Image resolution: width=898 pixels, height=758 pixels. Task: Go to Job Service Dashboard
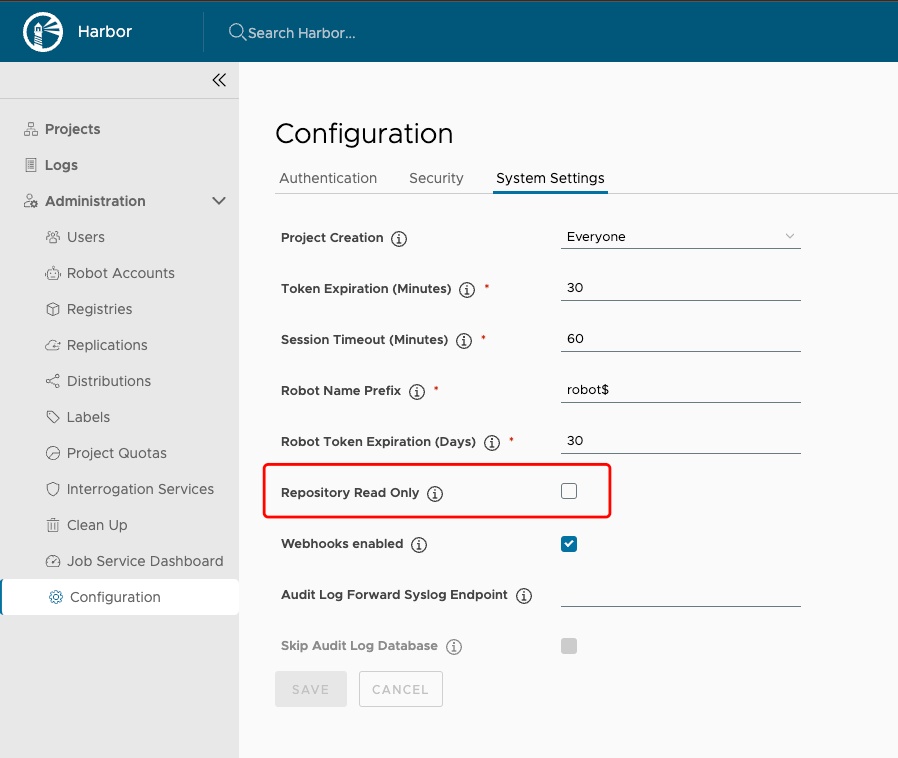(144, 561)
